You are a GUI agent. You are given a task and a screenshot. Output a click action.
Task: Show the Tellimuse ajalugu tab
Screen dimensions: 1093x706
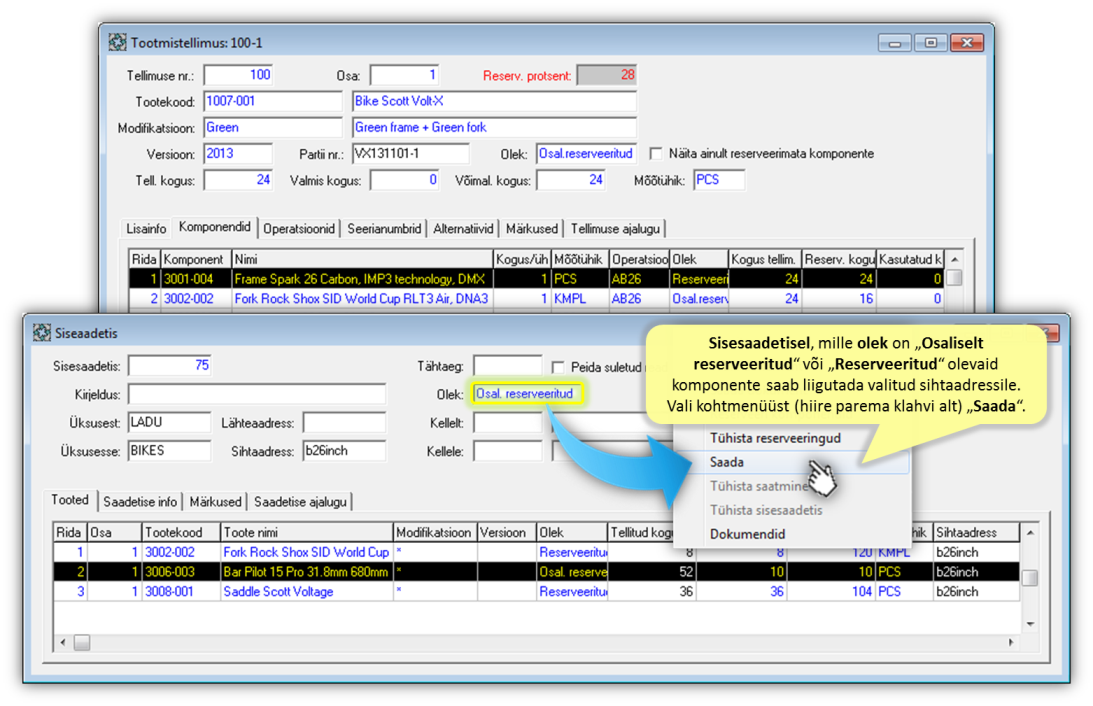(615, 229)
